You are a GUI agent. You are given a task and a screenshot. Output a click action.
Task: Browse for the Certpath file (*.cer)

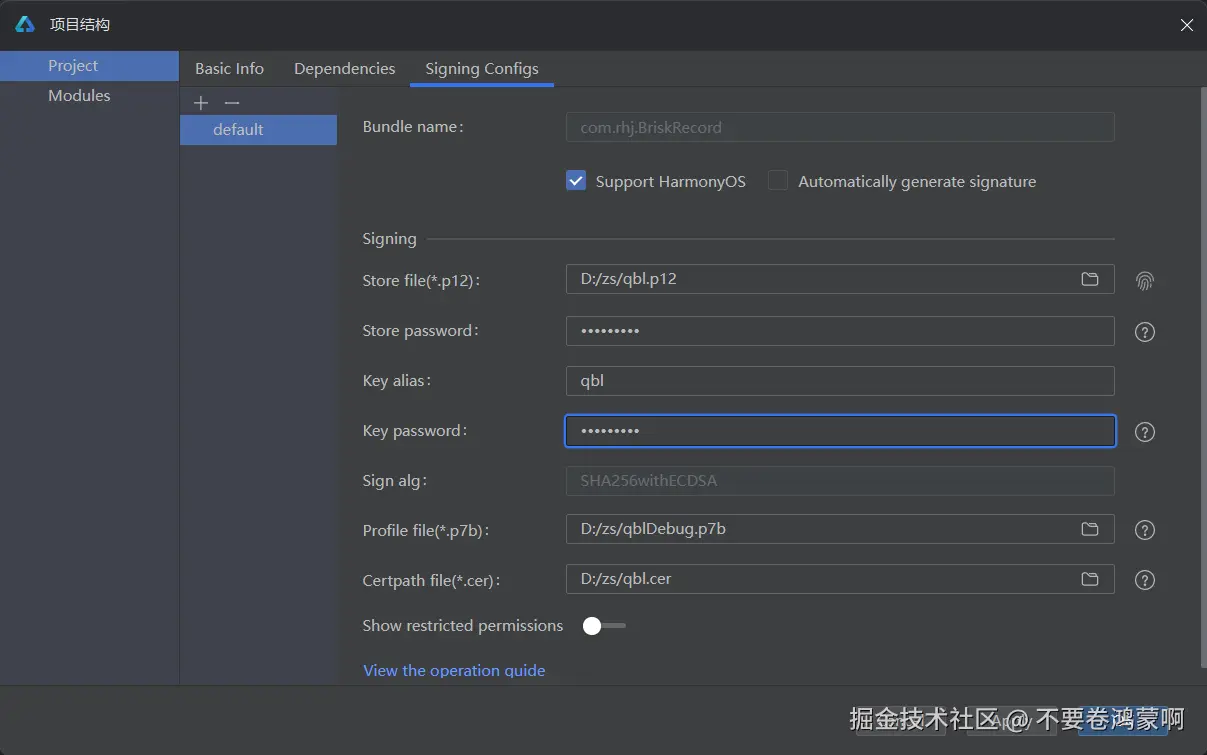[1090, 579]
